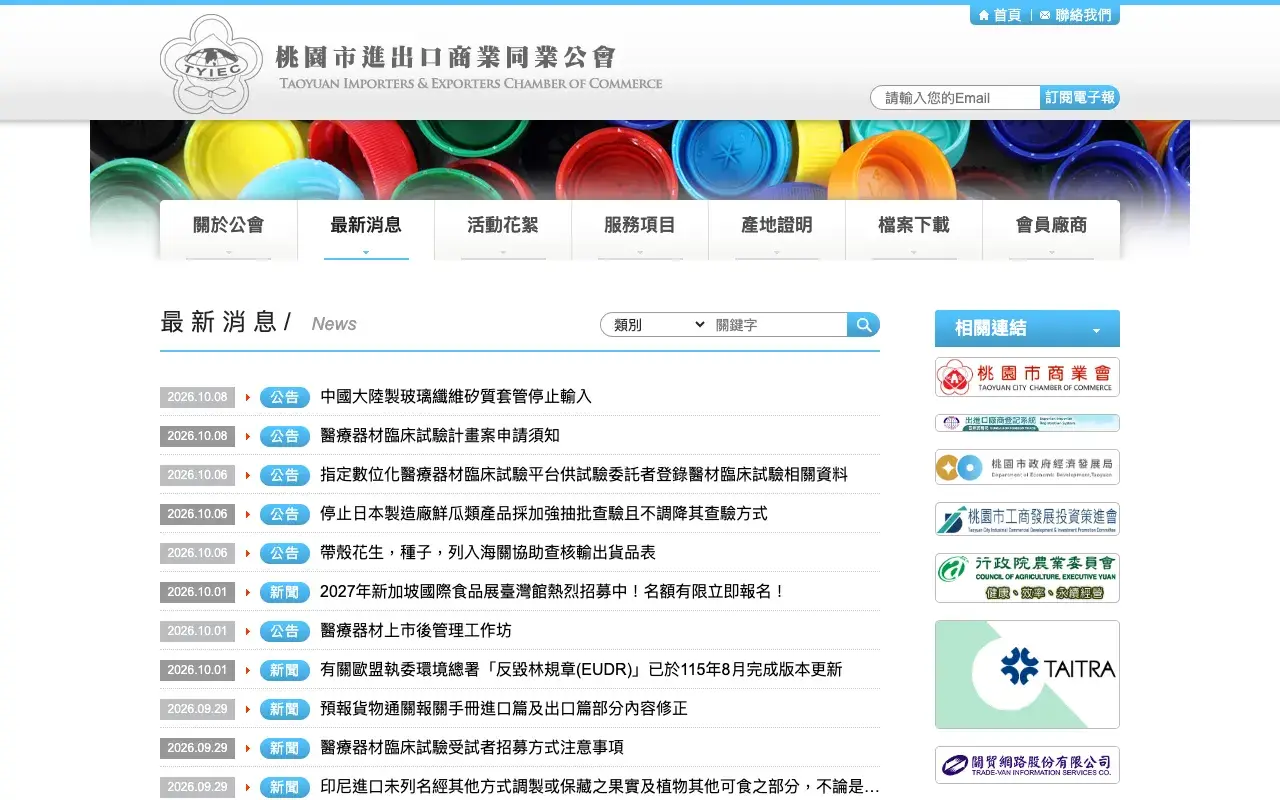
Task: Expand the 相關連結 sidebar header
Action: (1027, 328)
